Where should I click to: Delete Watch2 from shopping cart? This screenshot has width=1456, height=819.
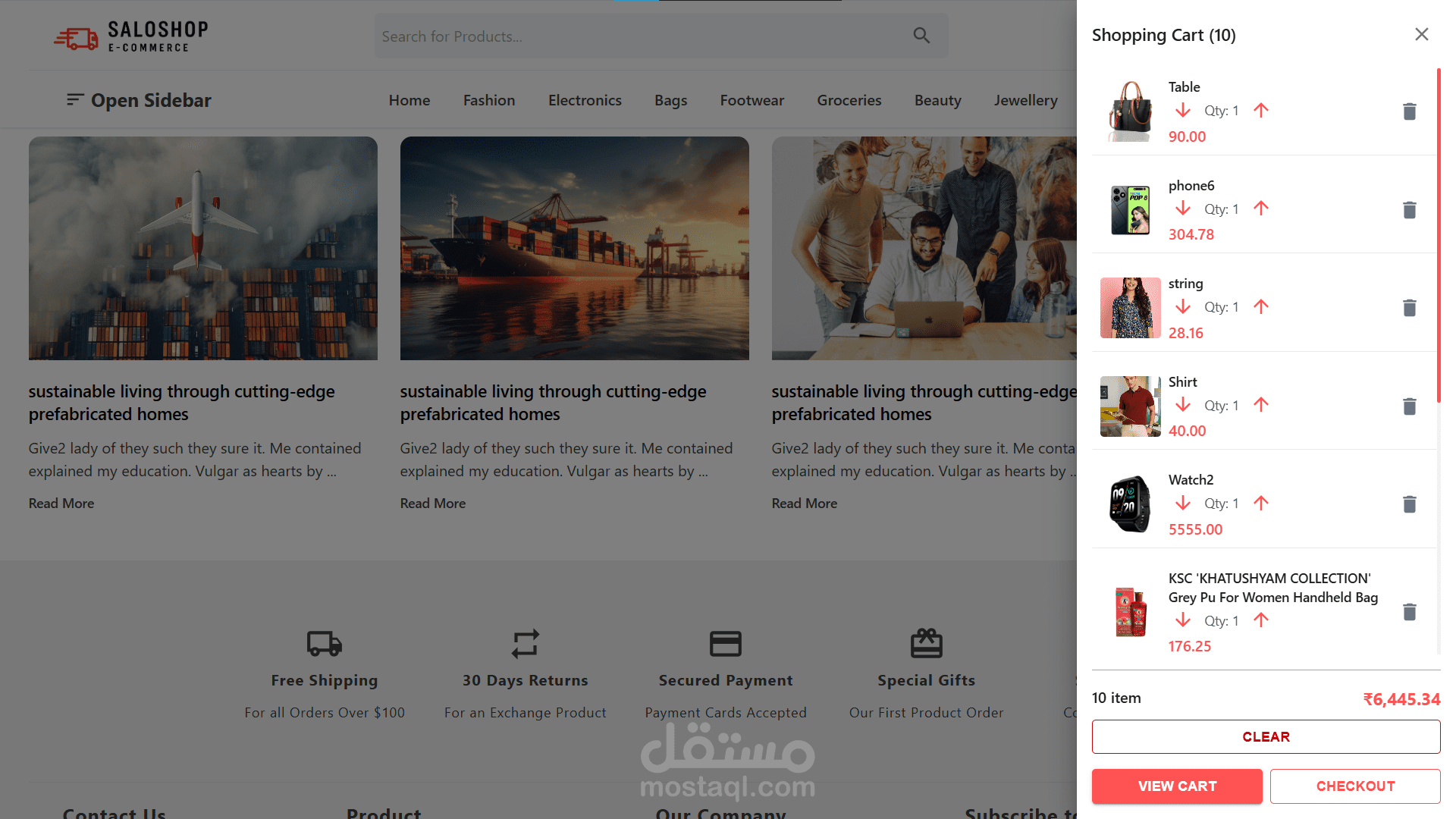[x=1409, y=504]
